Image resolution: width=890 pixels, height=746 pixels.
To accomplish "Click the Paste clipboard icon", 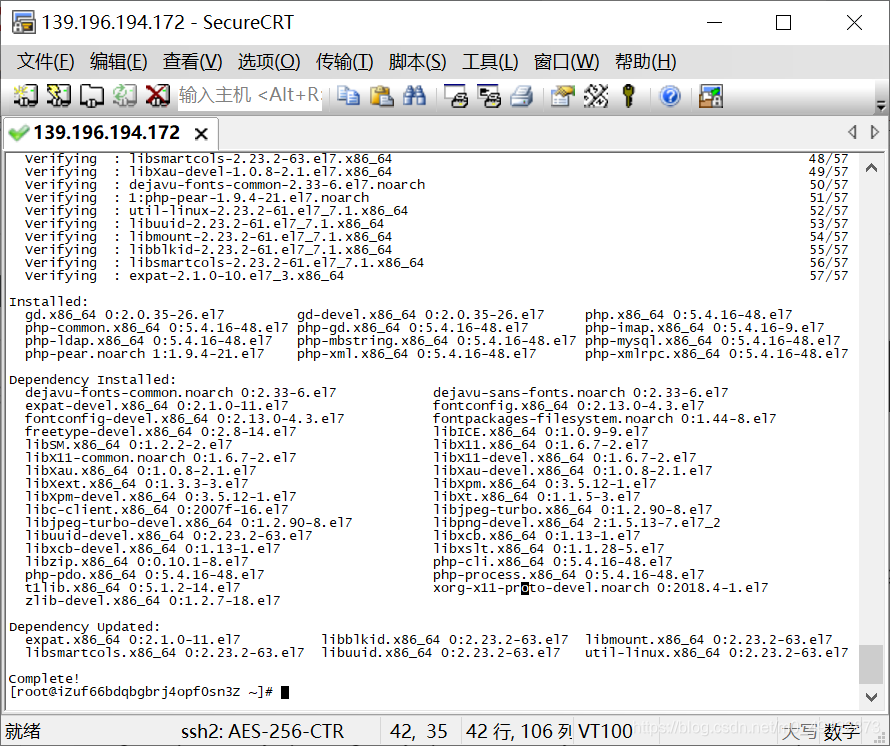I will pos(381,95).
